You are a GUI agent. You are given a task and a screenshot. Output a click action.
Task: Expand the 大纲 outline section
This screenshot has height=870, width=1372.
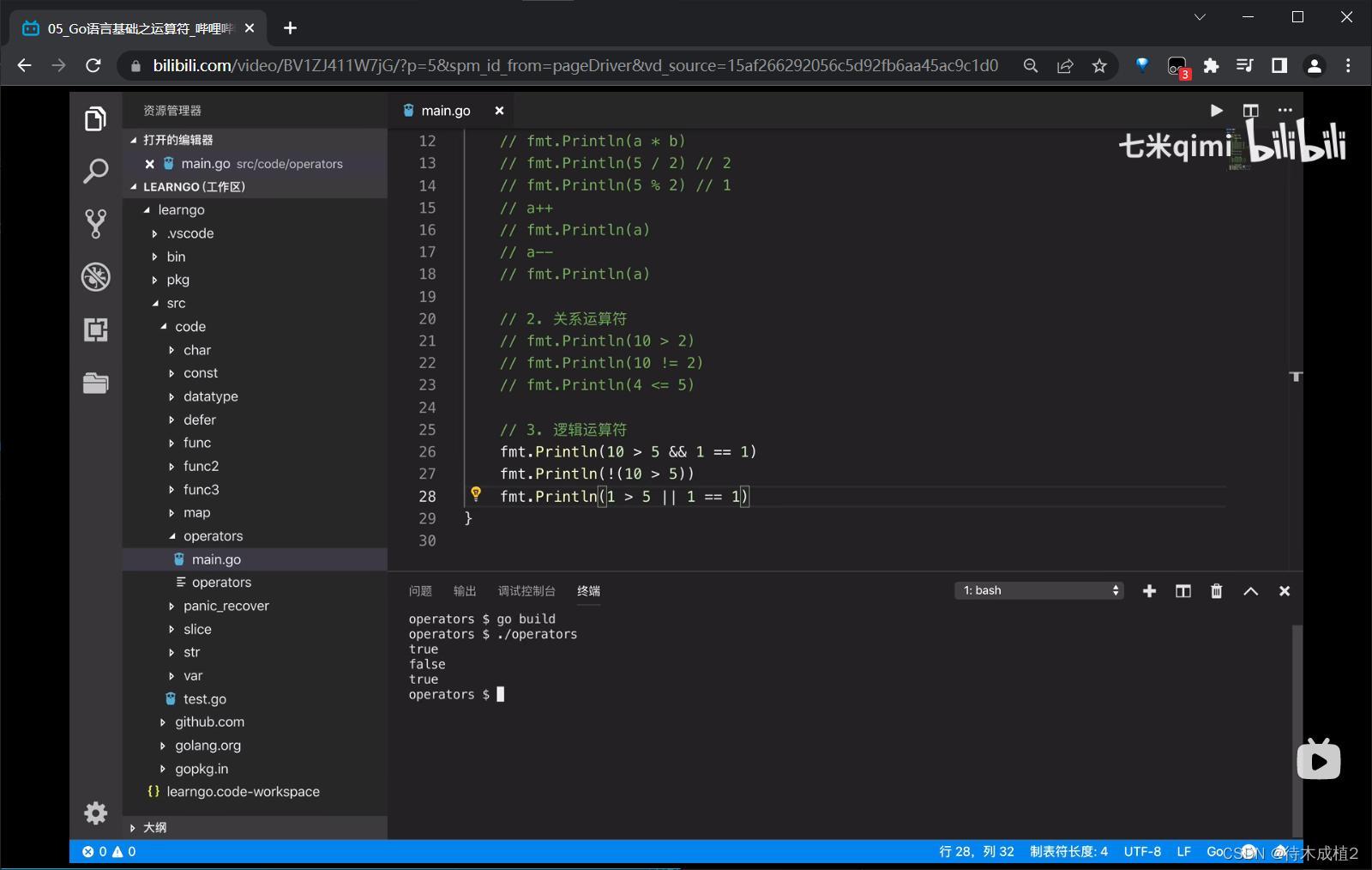coord(255,827)
